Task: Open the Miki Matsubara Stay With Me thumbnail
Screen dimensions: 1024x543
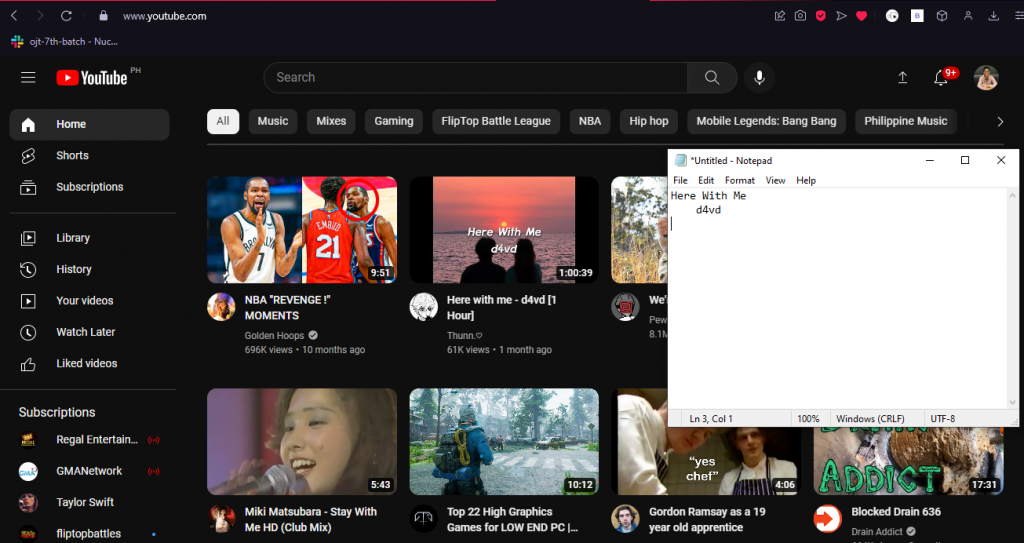Action: click(x=302, y=442)
